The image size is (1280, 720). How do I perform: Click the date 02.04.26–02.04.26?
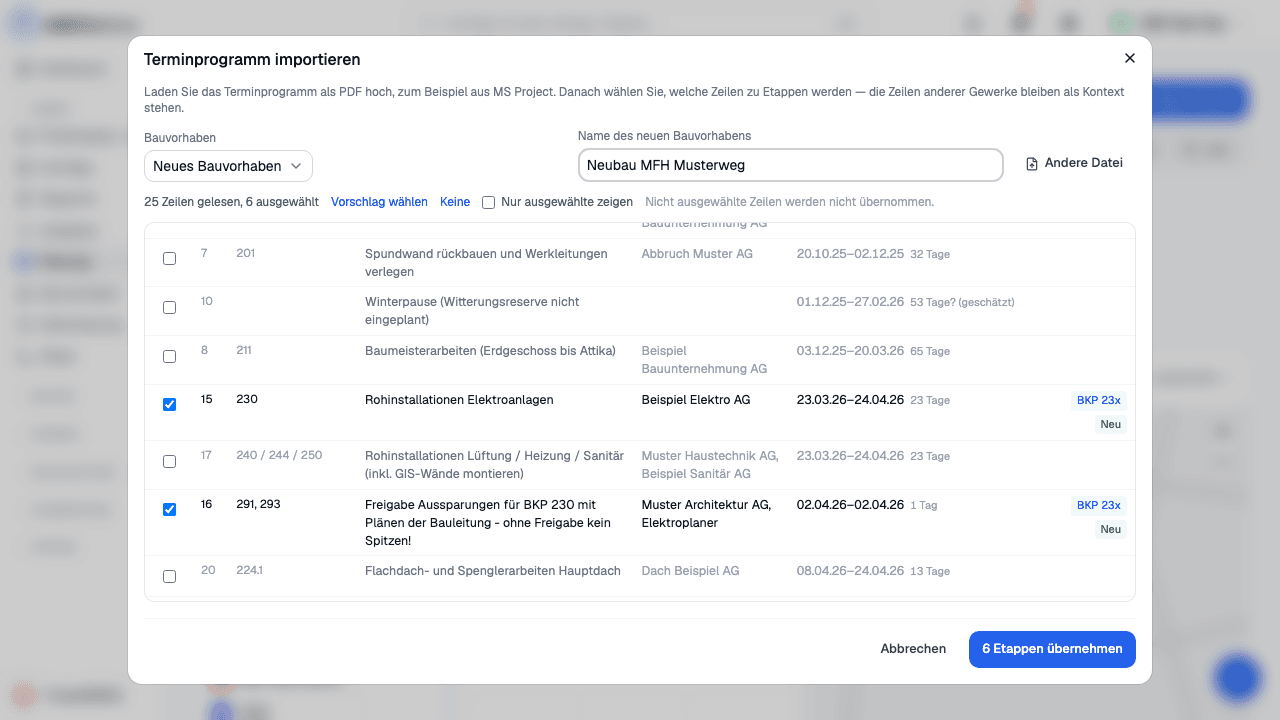click(x=850, y=505)
